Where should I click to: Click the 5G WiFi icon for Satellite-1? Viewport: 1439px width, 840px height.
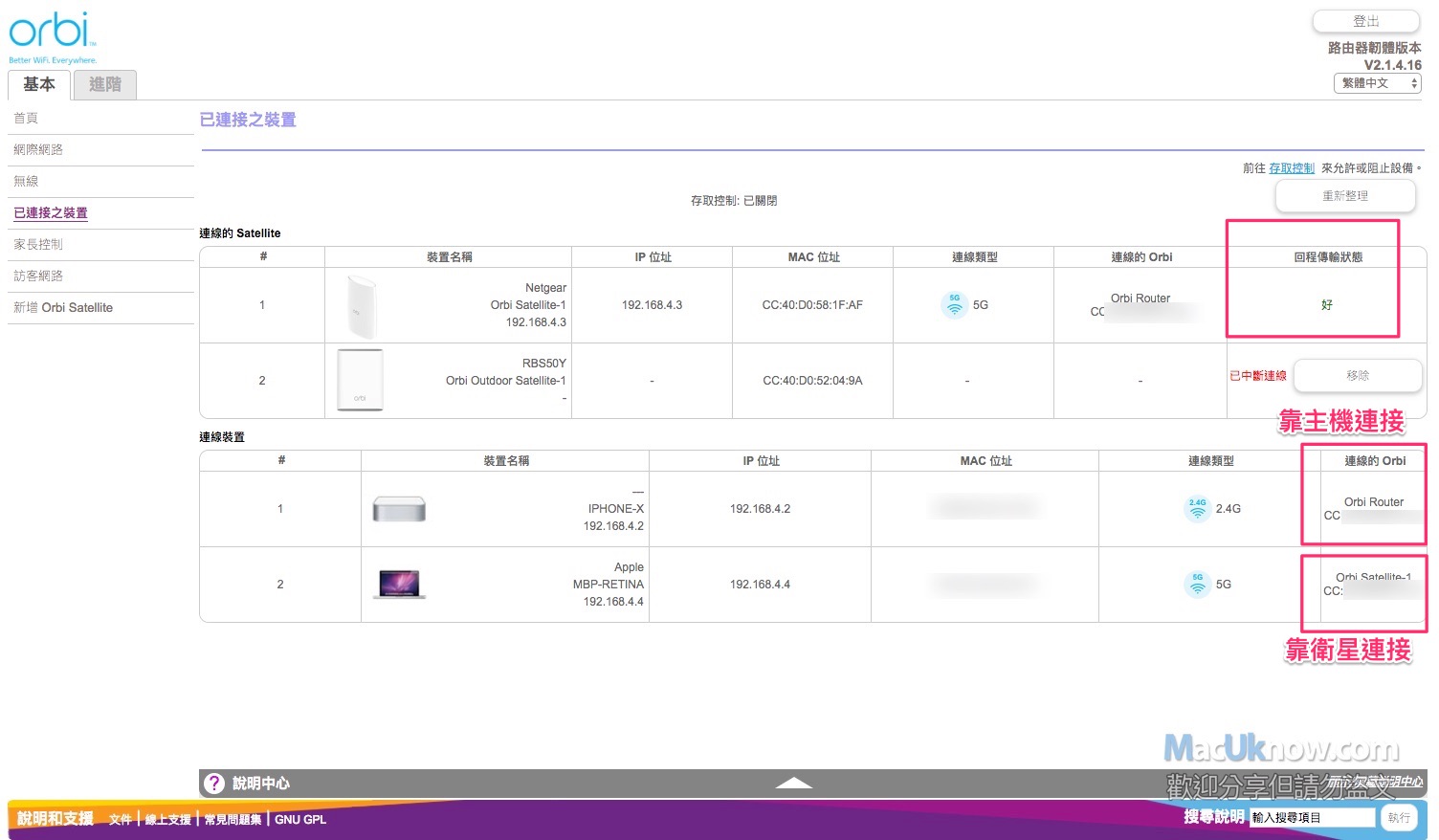[x=954, y=305]
